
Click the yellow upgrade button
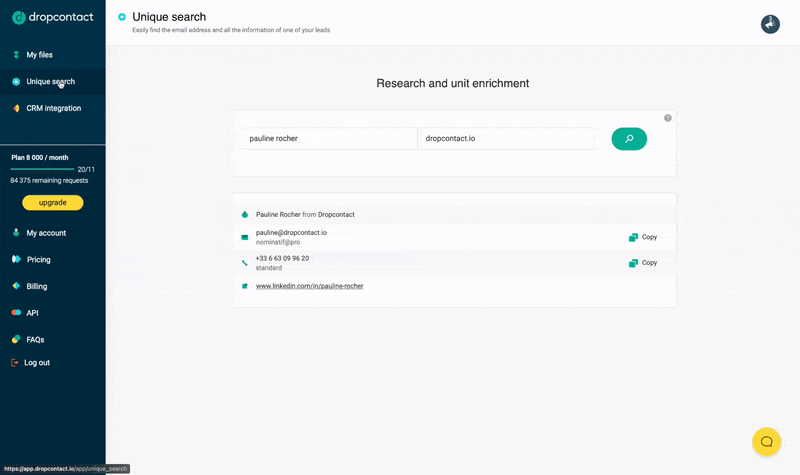click(53, 203)
